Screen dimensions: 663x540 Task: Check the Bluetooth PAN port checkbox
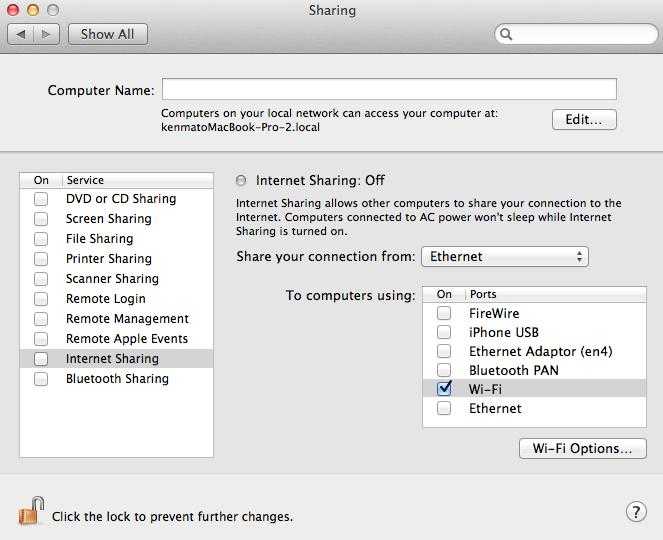click(x=444, y=370)
